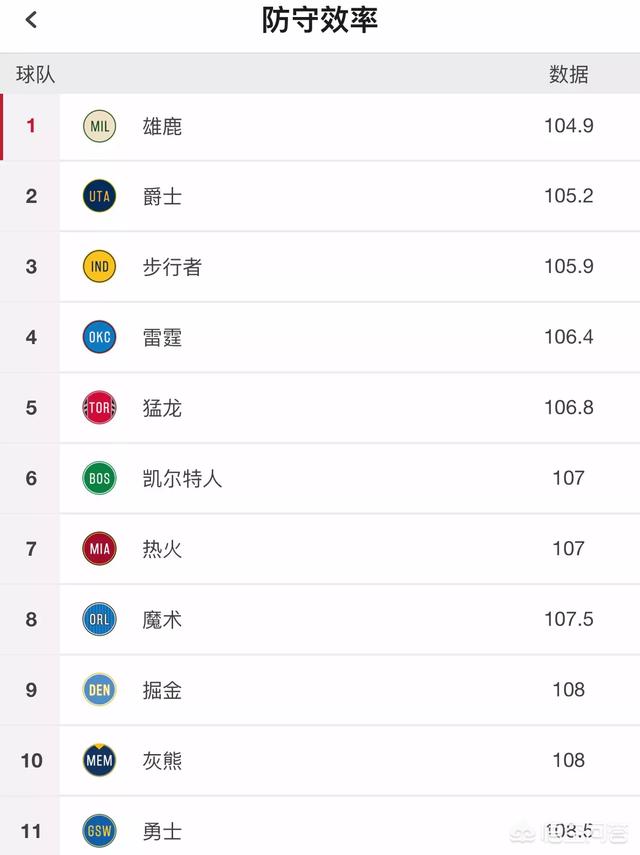This screenshot has width=640, height=855.
Task: Open the OKC Thunder team logo
Action: click(99, 337)
